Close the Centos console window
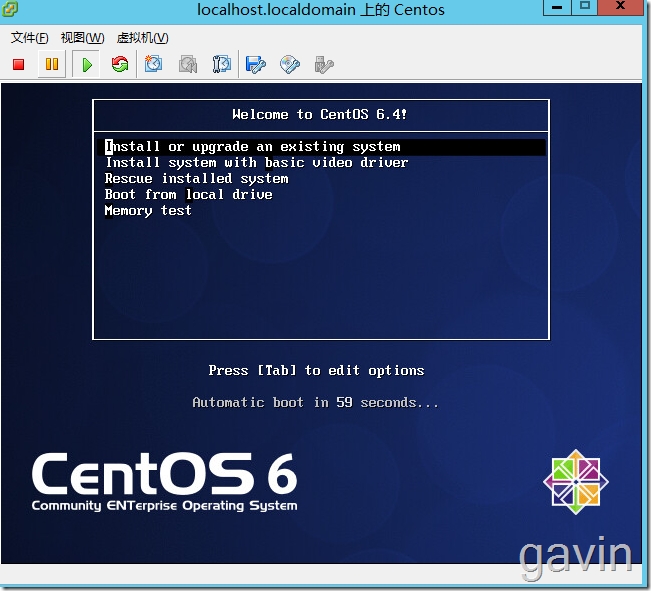651x591 pixels. (620, 7)
